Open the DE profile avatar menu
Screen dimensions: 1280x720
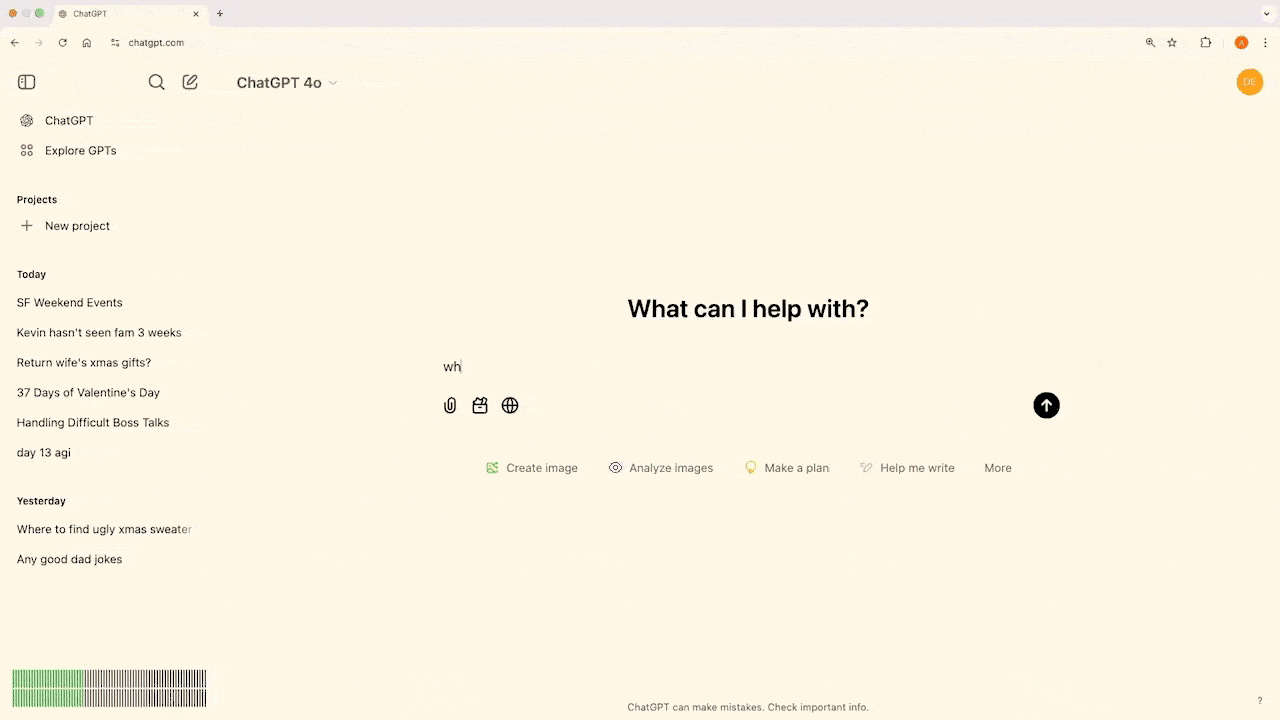point(1249,82)
